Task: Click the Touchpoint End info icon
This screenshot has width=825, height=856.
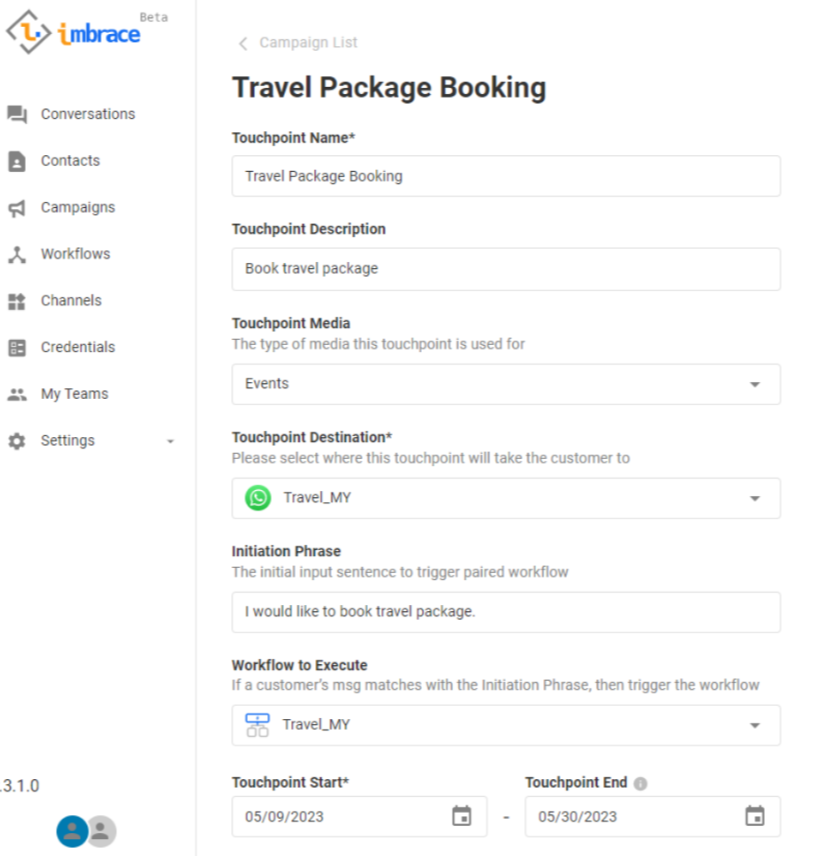Action: click(x=640, y=783)
